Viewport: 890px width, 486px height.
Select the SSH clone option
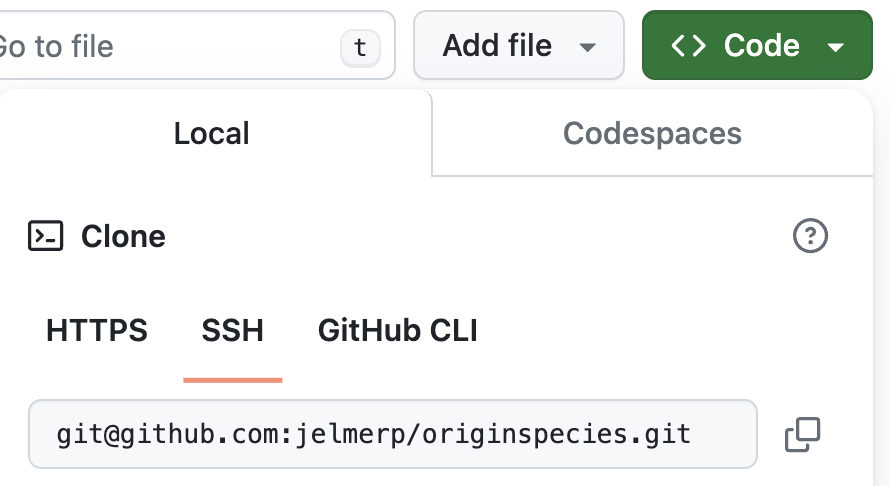coord(232,330)
